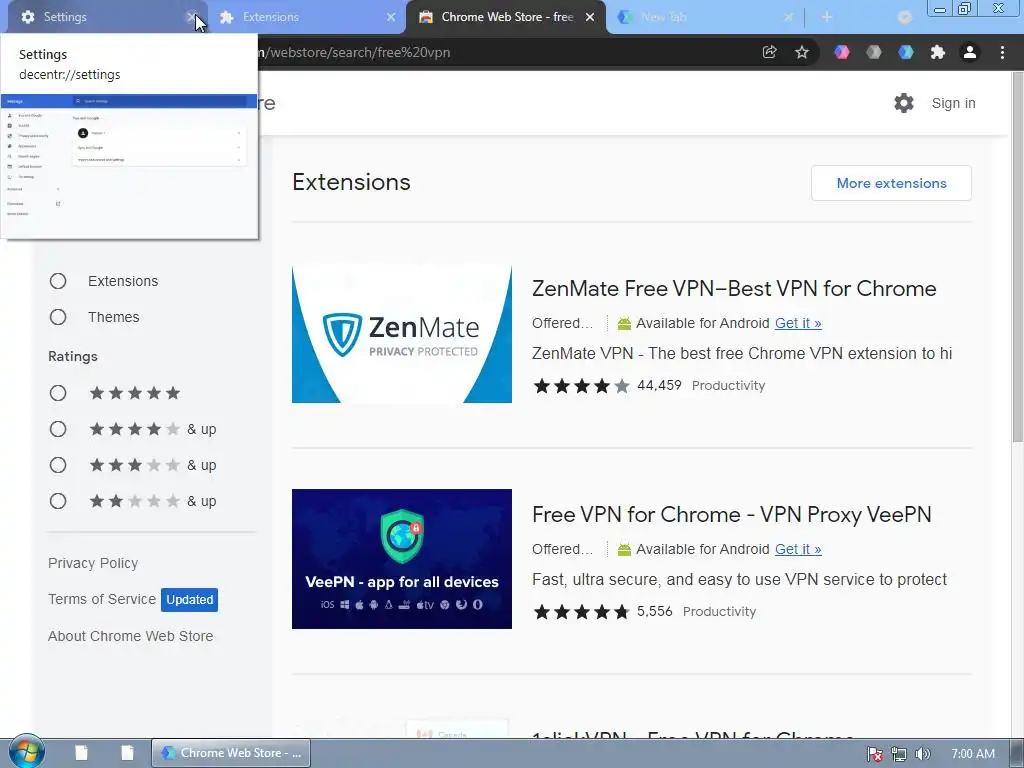This screenshot has width=1024, height=768.
Task: Select the Extensions radio filter
Action: click(x=58, y=281)
